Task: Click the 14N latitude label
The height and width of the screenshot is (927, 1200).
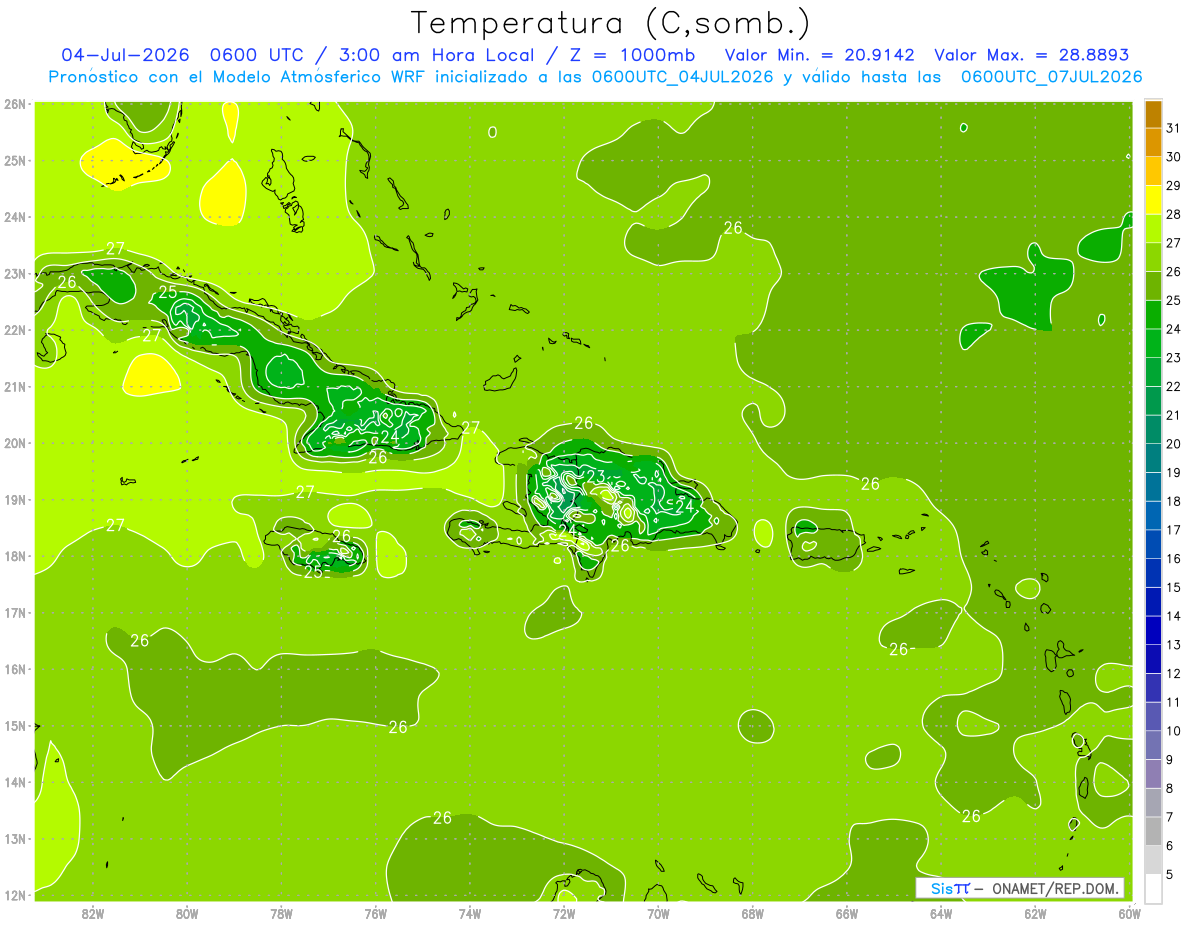Action: (x=15, y=782)
